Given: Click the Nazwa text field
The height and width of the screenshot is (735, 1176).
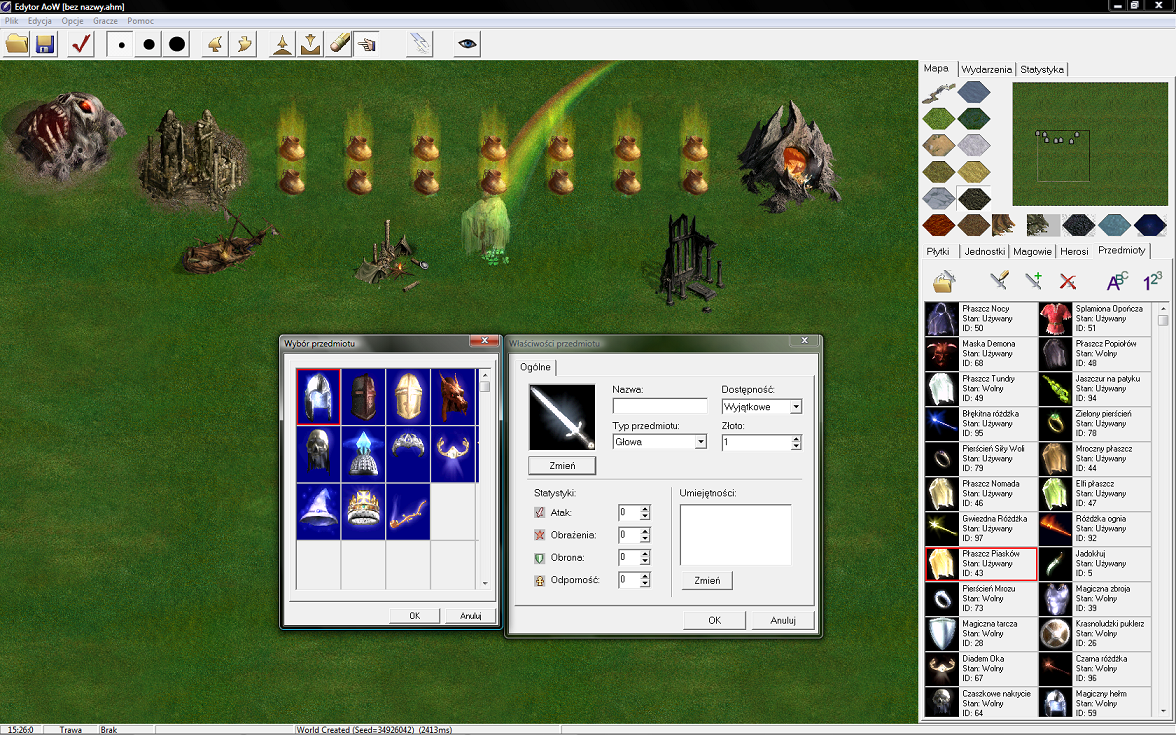Looking at the screenshot, I should pos(659,406).
